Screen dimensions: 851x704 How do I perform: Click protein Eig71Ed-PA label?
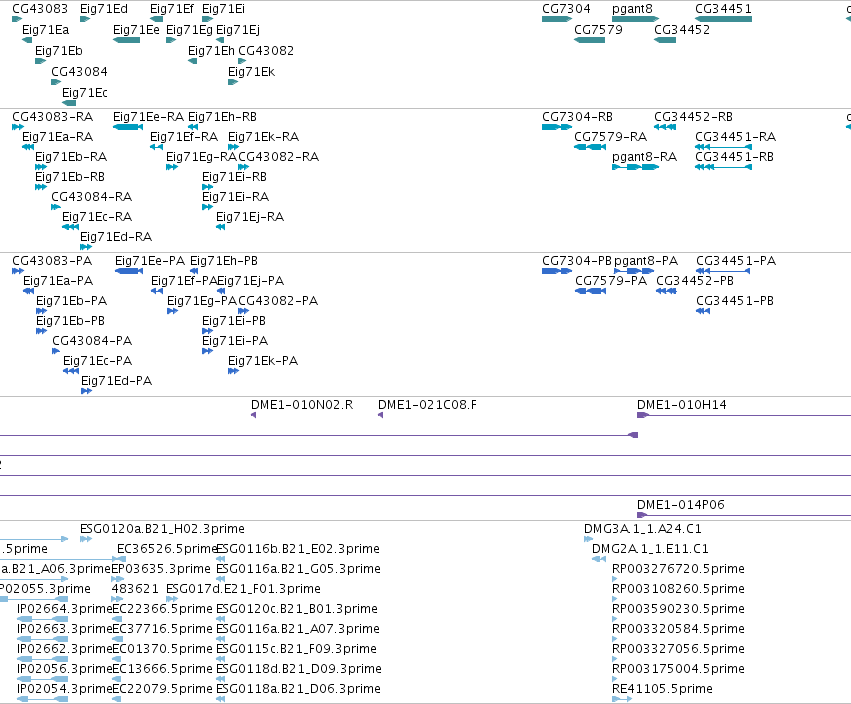click(117, 381)
